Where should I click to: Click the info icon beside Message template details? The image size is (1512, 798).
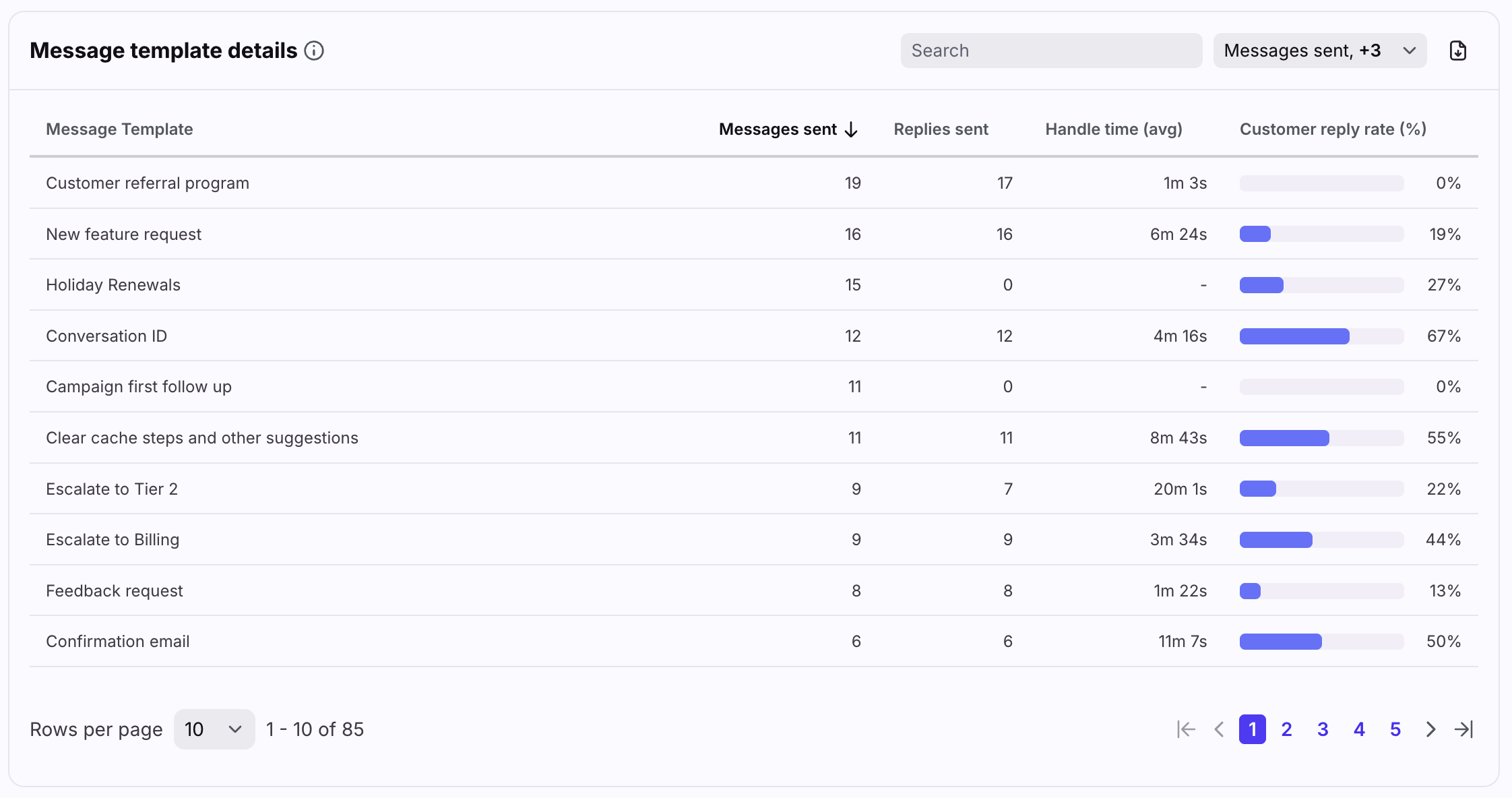click(x=314, y=51)
